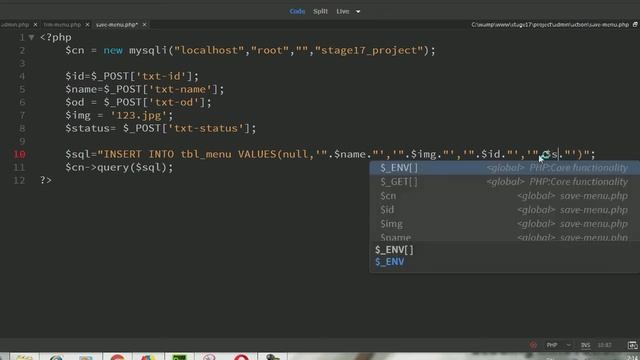Toggle INS insert mode in status bar
640x360 pixels.
click(x=585, y=345)
